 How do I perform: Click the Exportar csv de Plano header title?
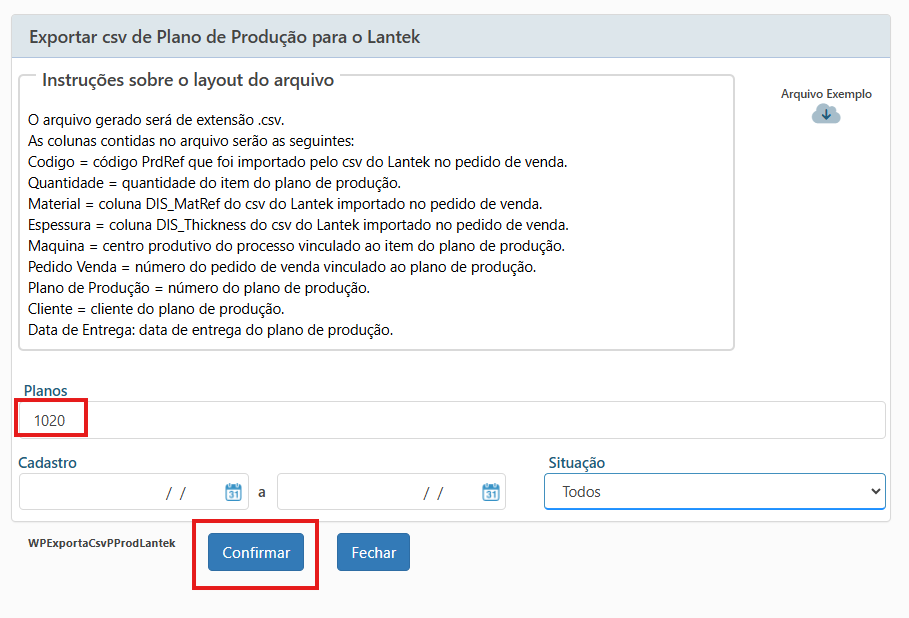point(224,37)
